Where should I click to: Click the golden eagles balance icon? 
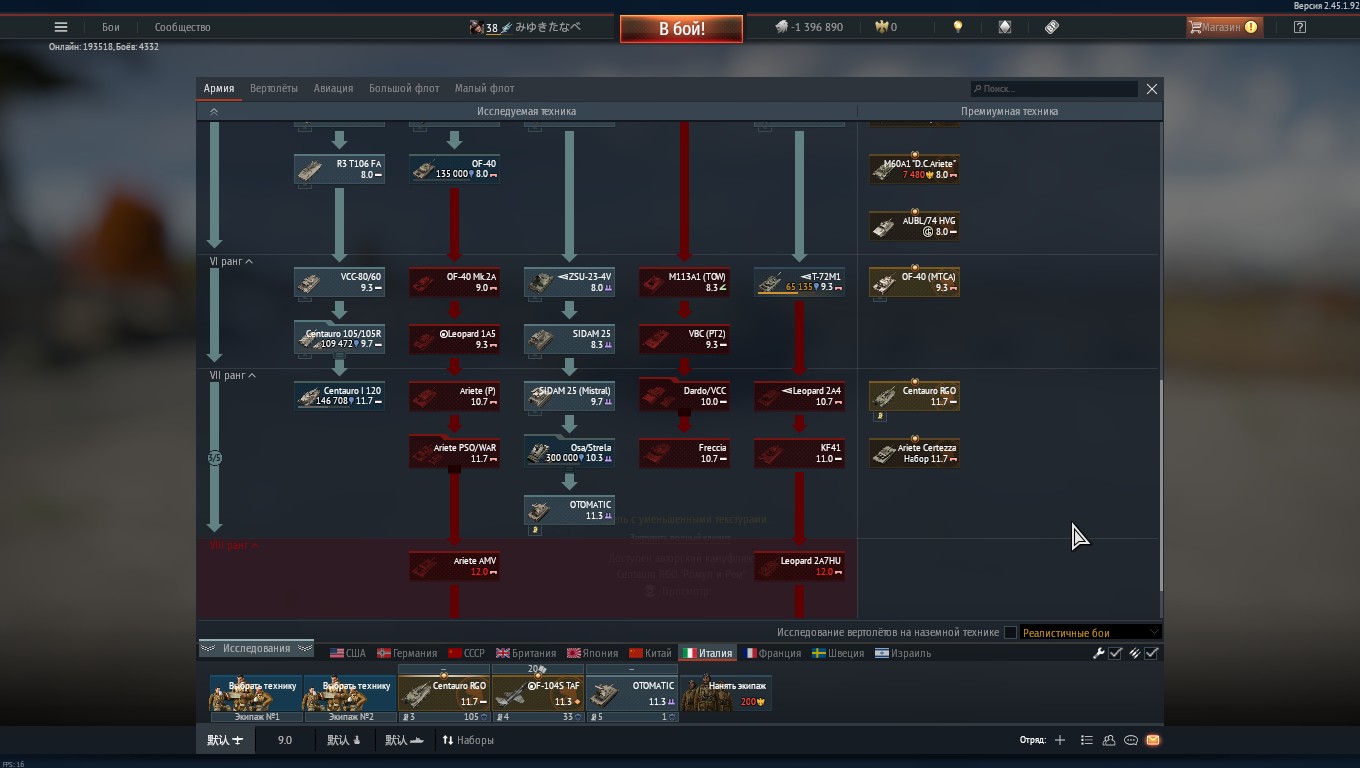tap(881, 27)
